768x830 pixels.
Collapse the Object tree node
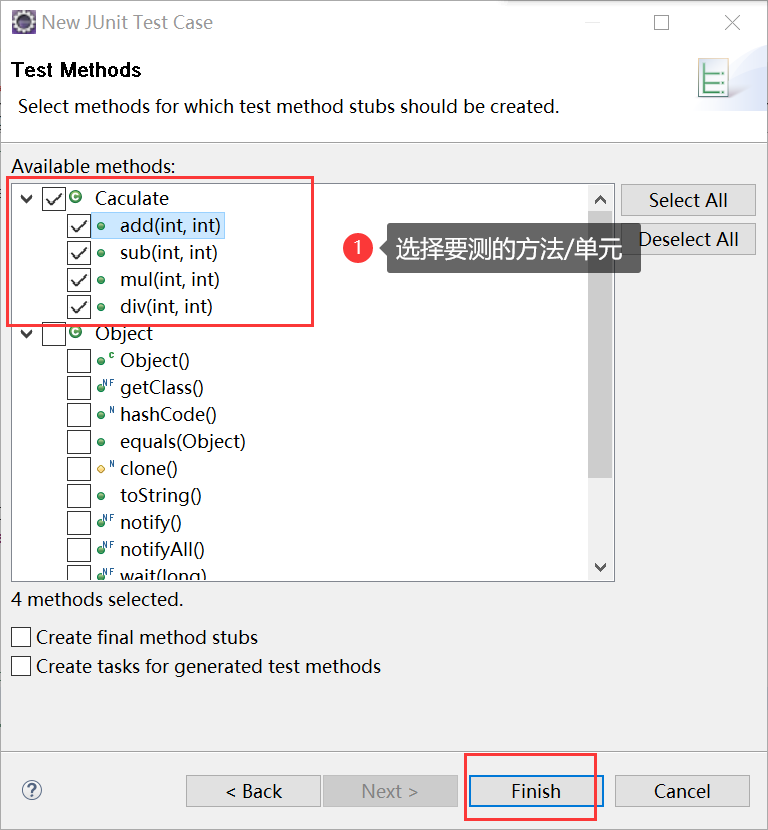coord(26,334)
